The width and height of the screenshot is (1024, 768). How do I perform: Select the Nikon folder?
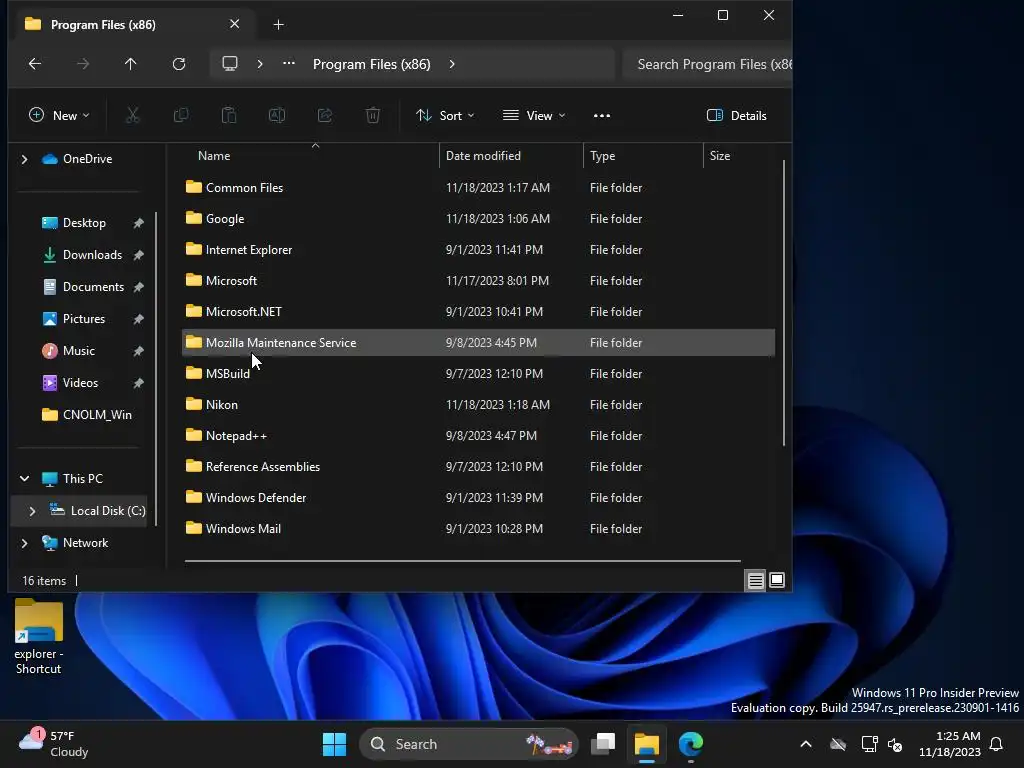pos(478,405)
